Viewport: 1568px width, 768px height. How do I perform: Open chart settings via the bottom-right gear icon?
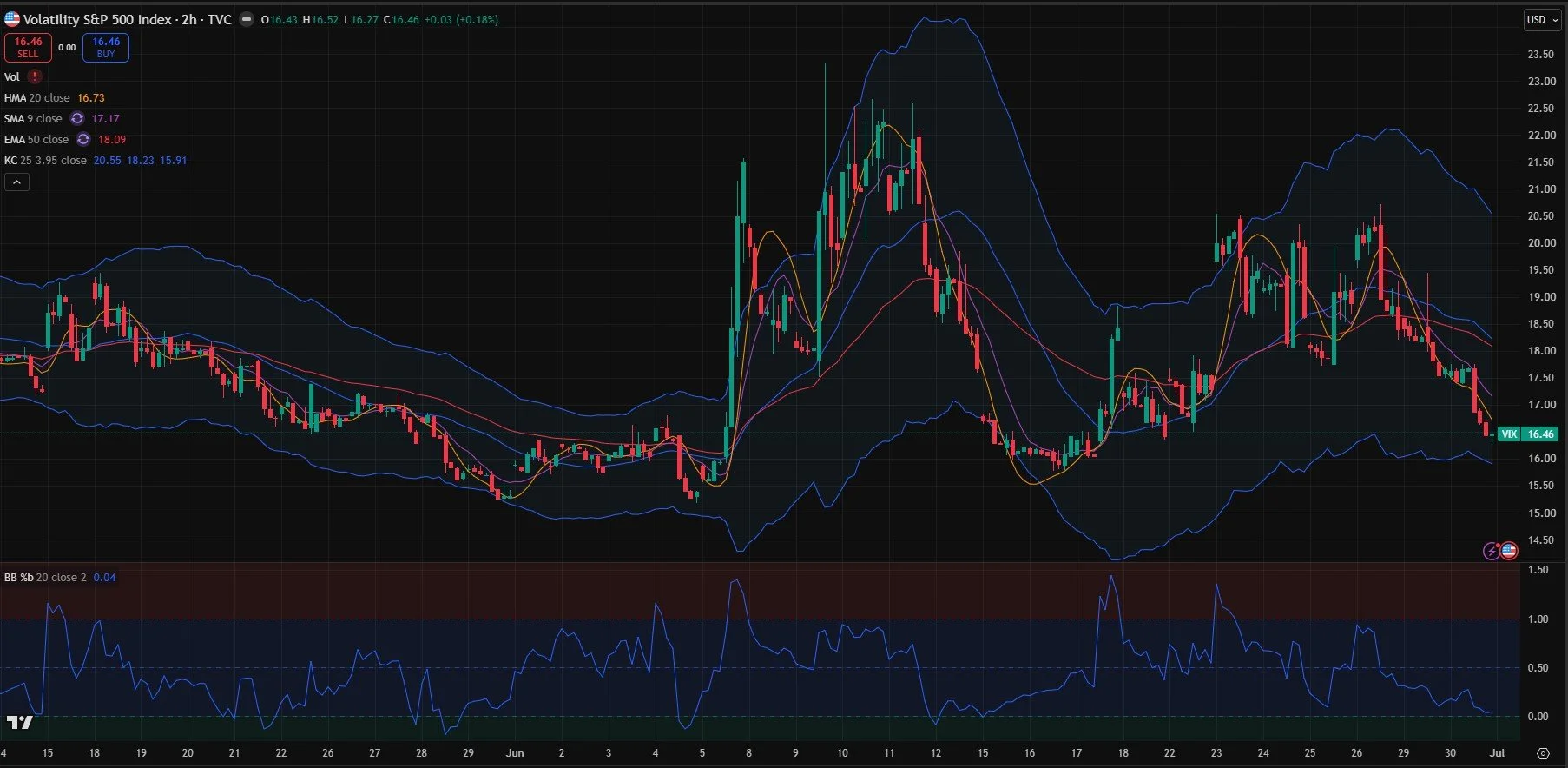pyautogui.click(x=1543, y=753)
